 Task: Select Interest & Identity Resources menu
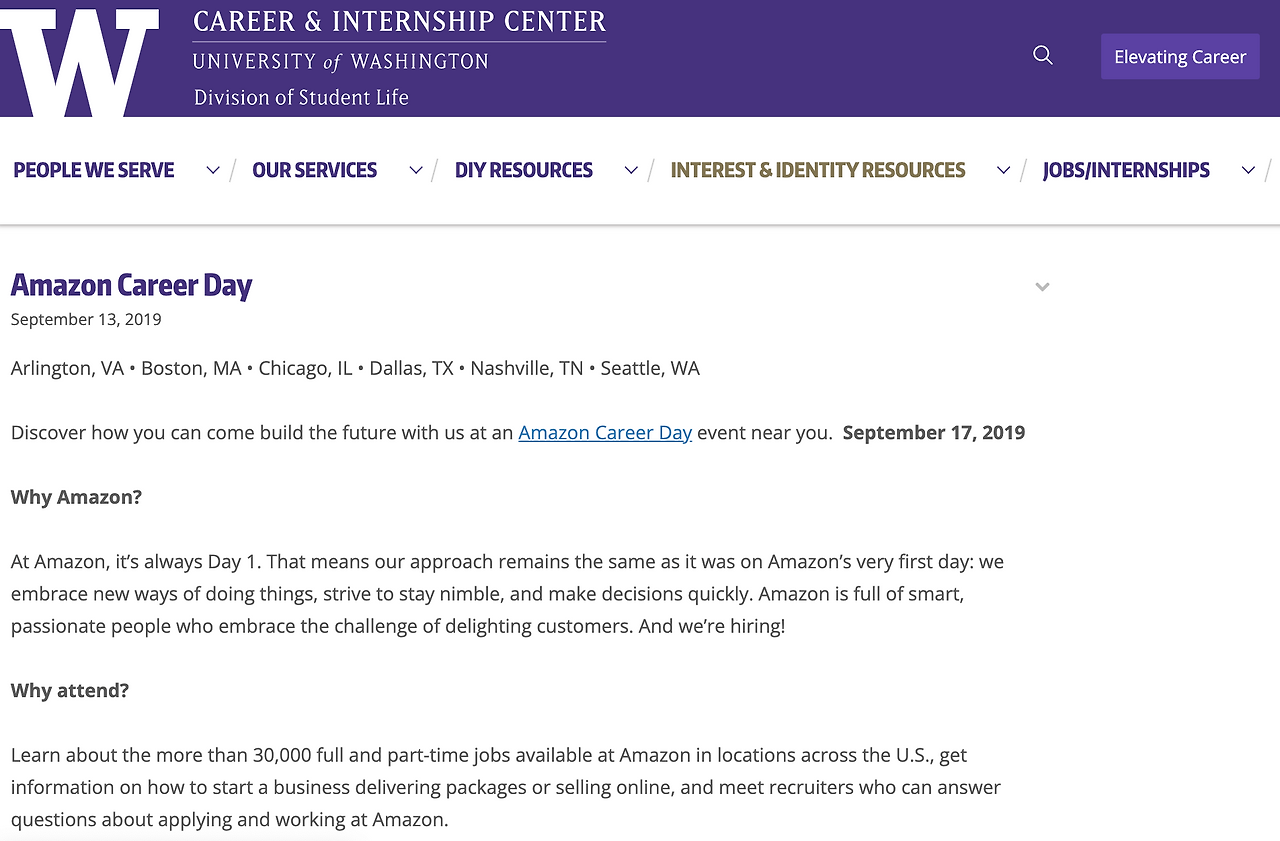[817, 170]
